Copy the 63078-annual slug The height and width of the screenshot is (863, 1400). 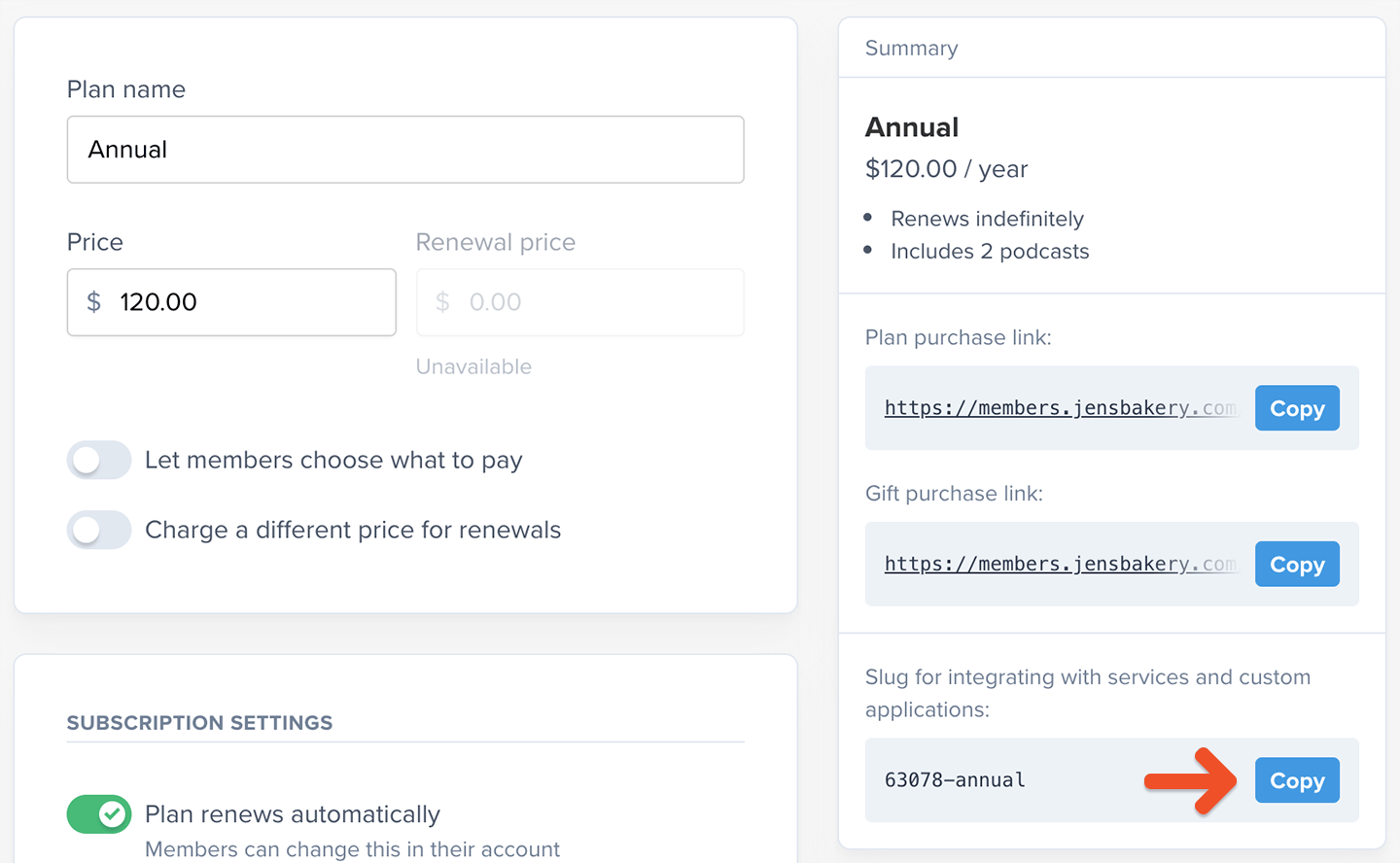coord(1297,780)
